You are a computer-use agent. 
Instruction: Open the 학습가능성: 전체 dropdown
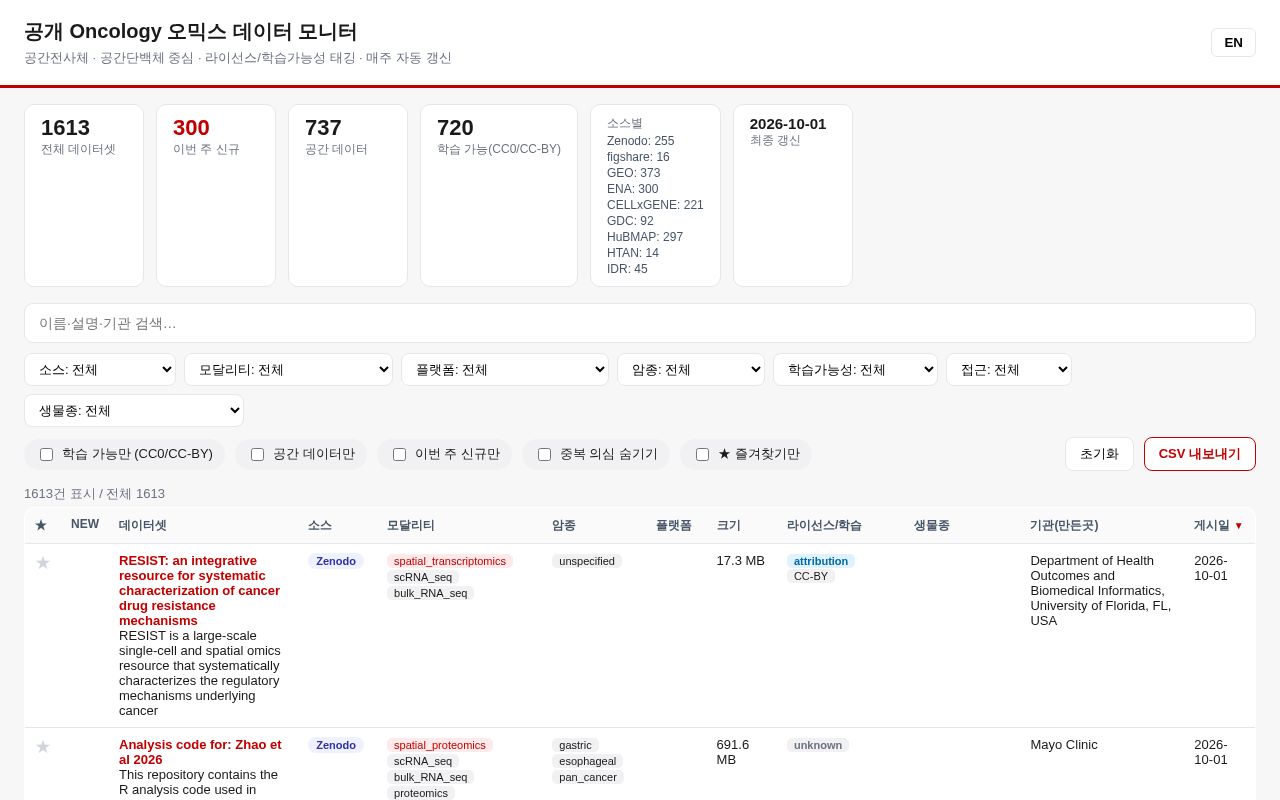855,370
